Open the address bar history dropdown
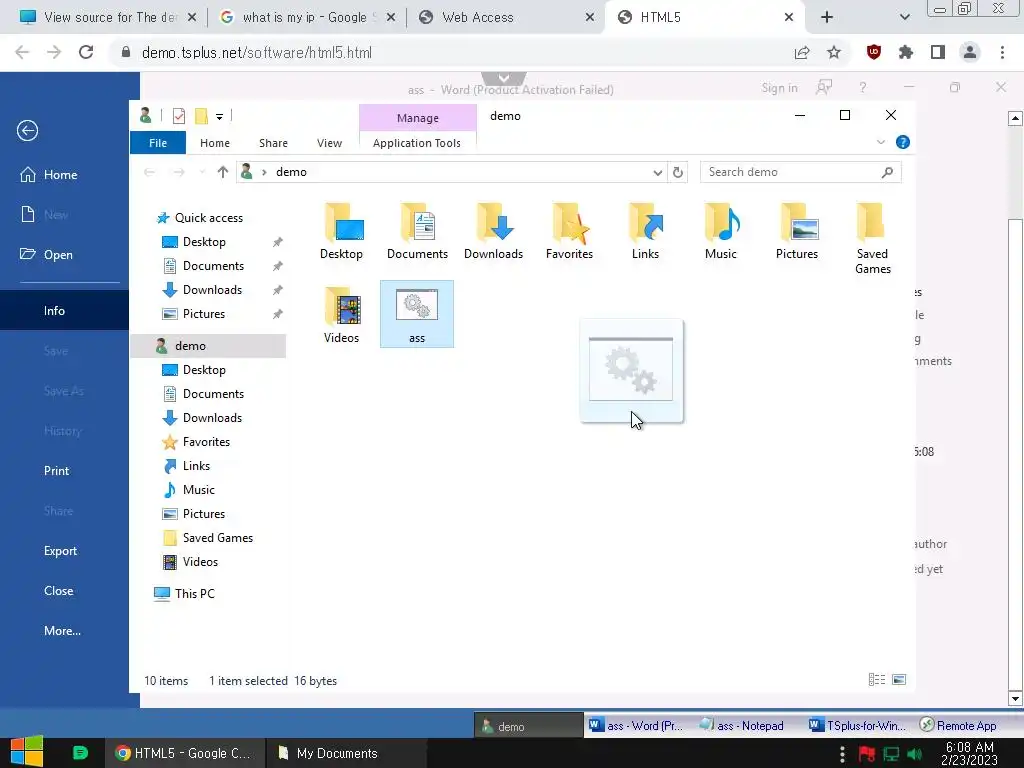 658,172
